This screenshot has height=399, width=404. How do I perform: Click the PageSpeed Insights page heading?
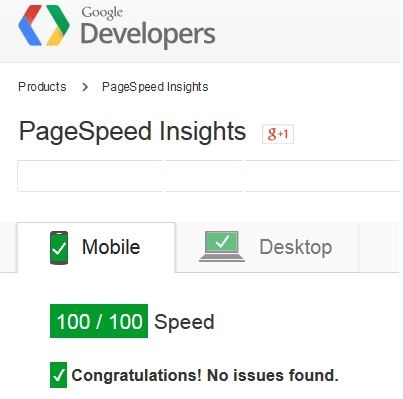click(132, 132)
